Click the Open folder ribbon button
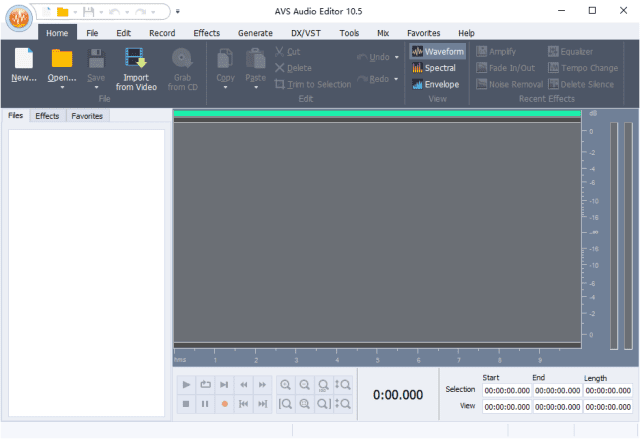Image resolution: width=640 pixels, height=439 pixels. [62, 62]
